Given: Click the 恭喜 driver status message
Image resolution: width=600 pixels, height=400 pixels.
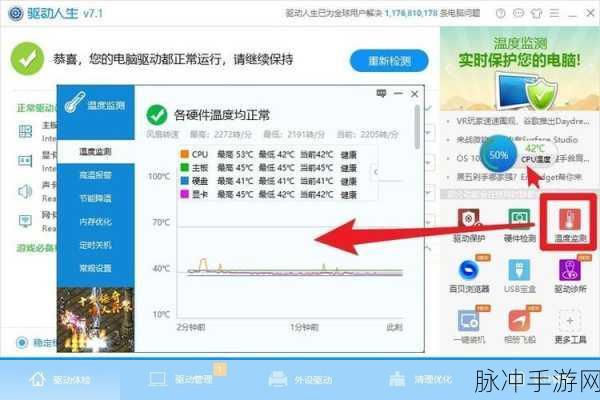Looking at the screenshot, I should click(x=173, y=59).
